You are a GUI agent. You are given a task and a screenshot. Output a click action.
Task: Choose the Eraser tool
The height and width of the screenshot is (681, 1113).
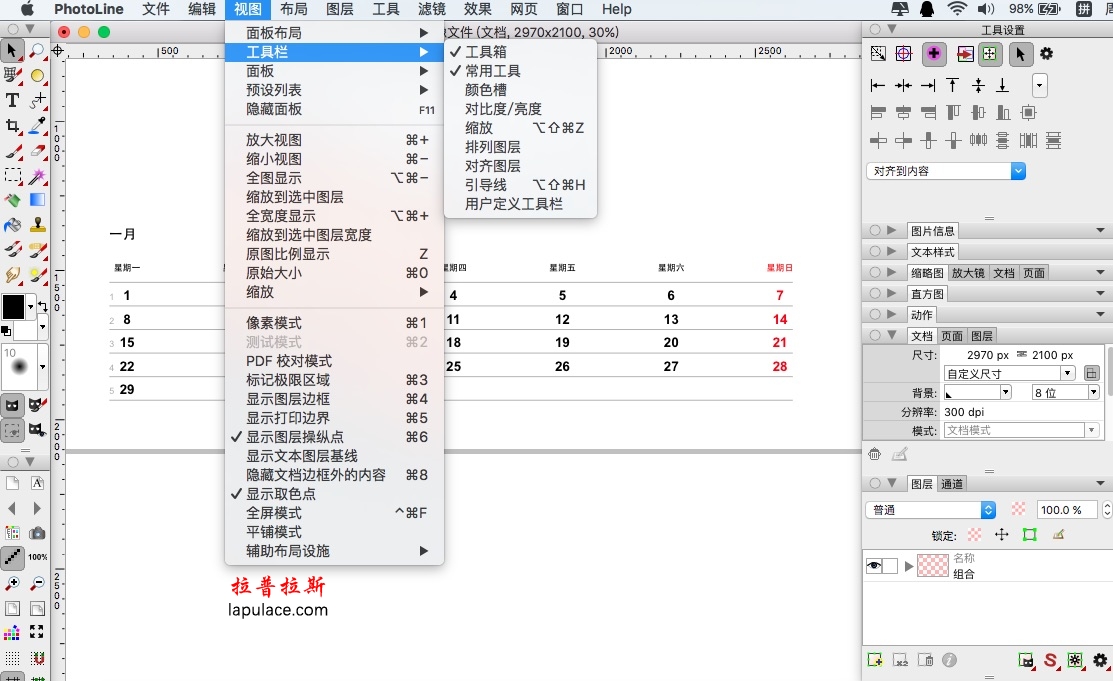click(38, 151)
